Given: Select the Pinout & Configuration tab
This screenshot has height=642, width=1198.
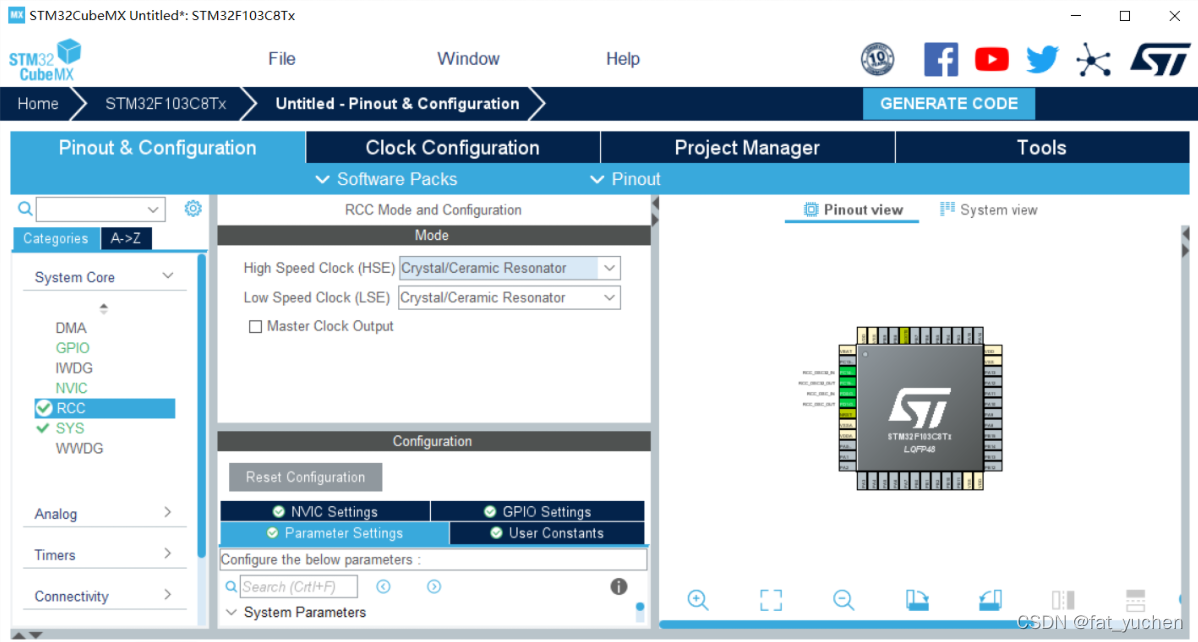Looking at the screenshot, I should pyautogui.click(x=157, y=148).
